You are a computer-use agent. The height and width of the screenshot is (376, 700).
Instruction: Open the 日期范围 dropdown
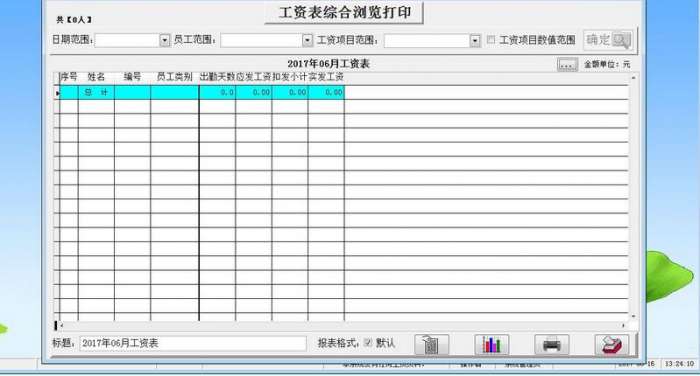165,40
